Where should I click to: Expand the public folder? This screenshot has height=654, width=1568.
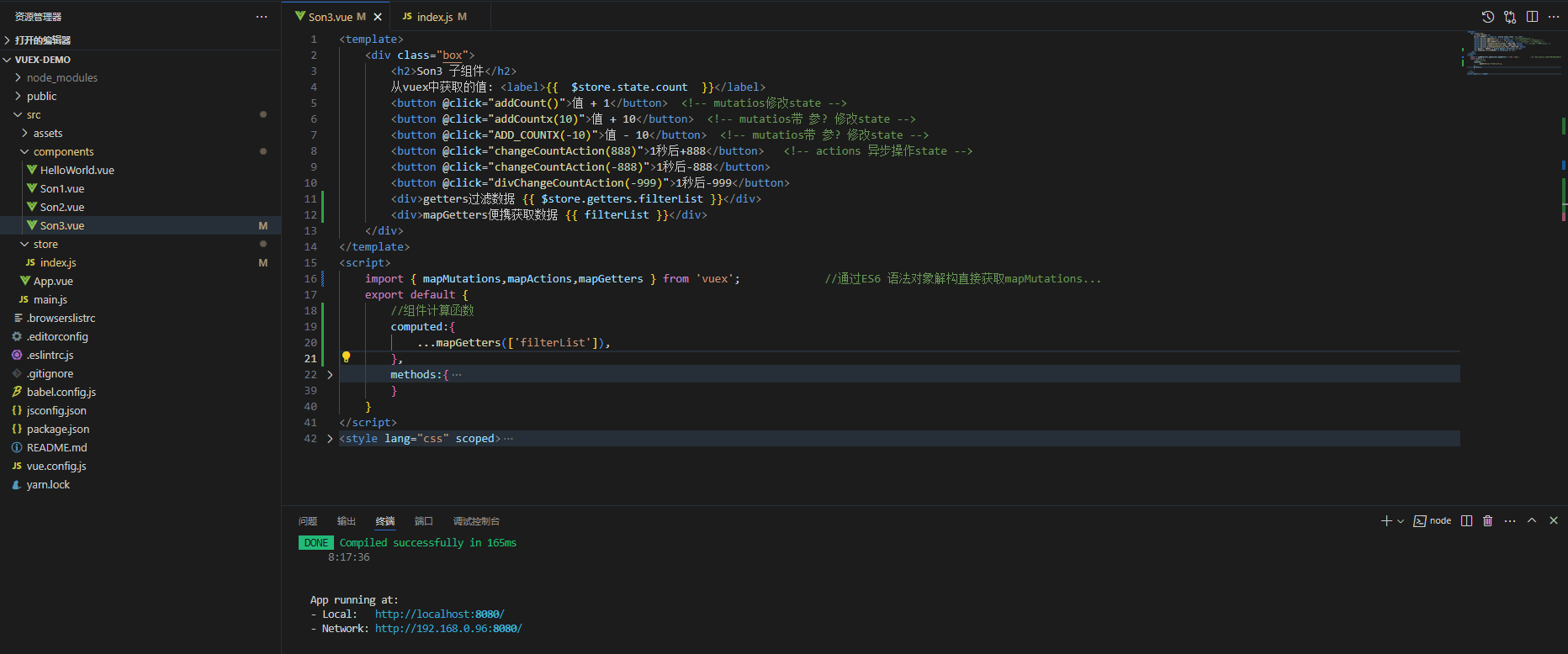pos(140,96)
